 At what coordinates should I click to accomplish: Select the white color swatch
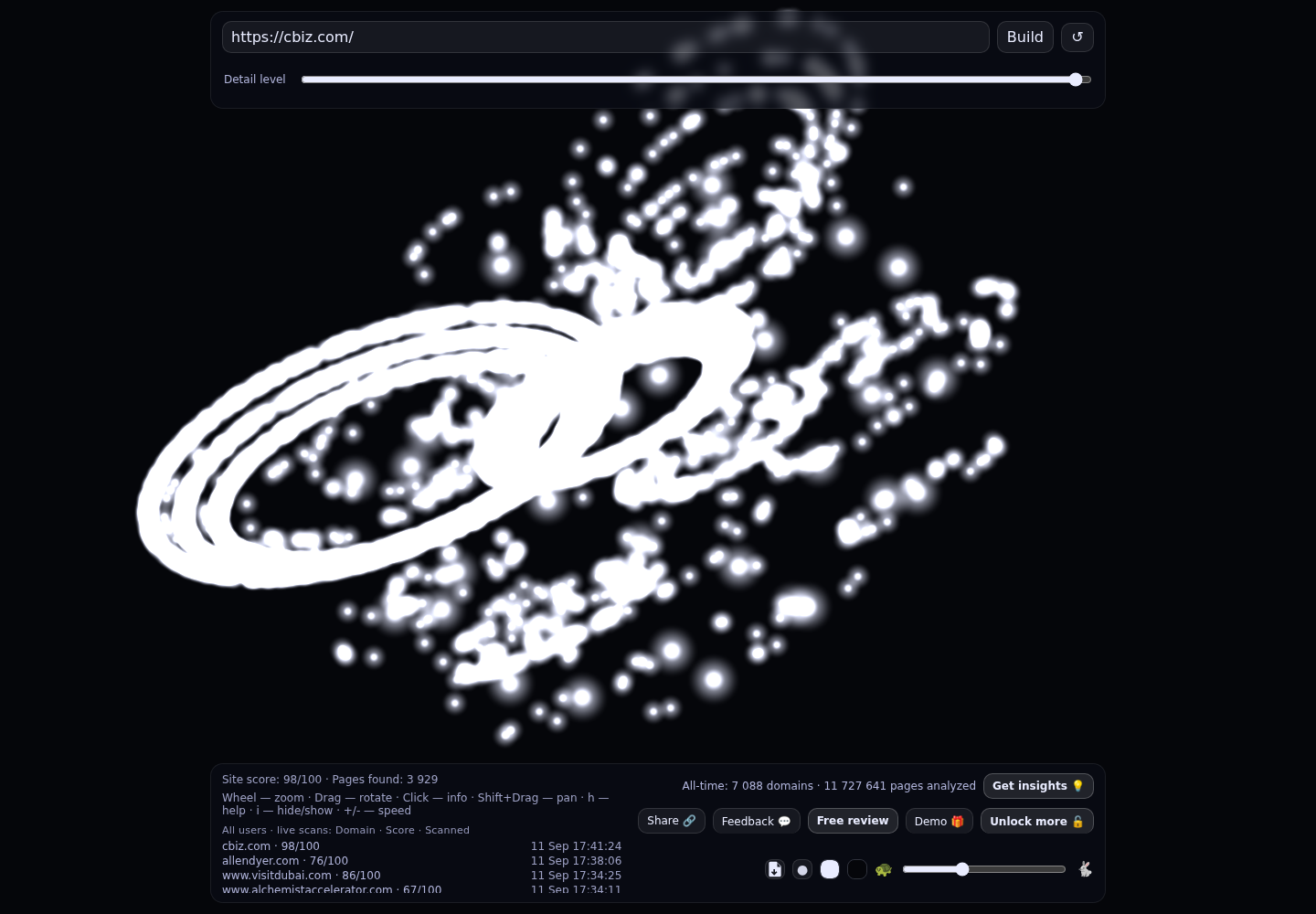830,869
